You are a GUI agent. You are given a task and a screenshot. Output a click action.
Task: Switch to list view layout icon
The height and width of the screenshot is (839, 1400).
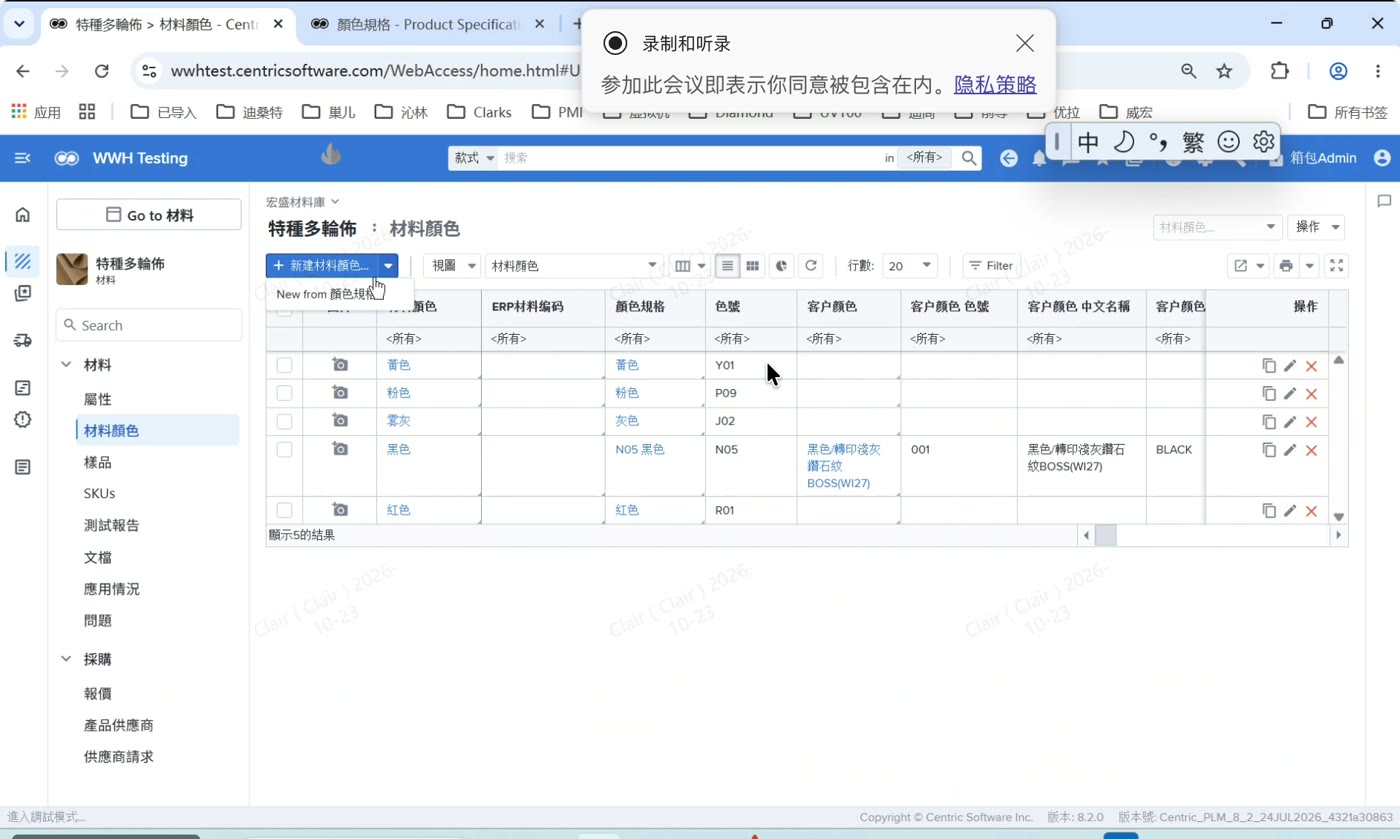coord(727,266)
